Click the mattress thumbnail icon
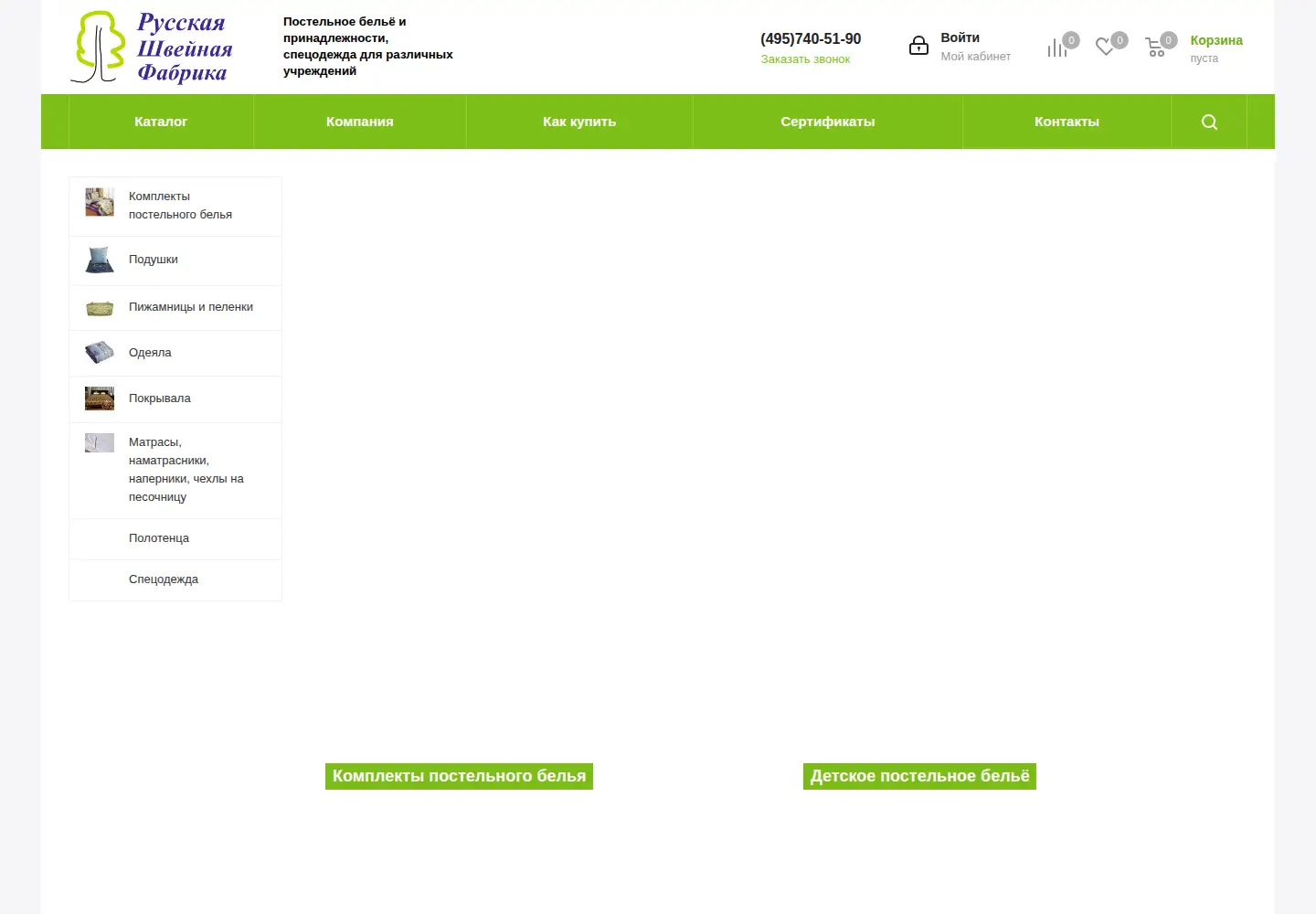Screen dimensions: 1316x914 point(100,442)
